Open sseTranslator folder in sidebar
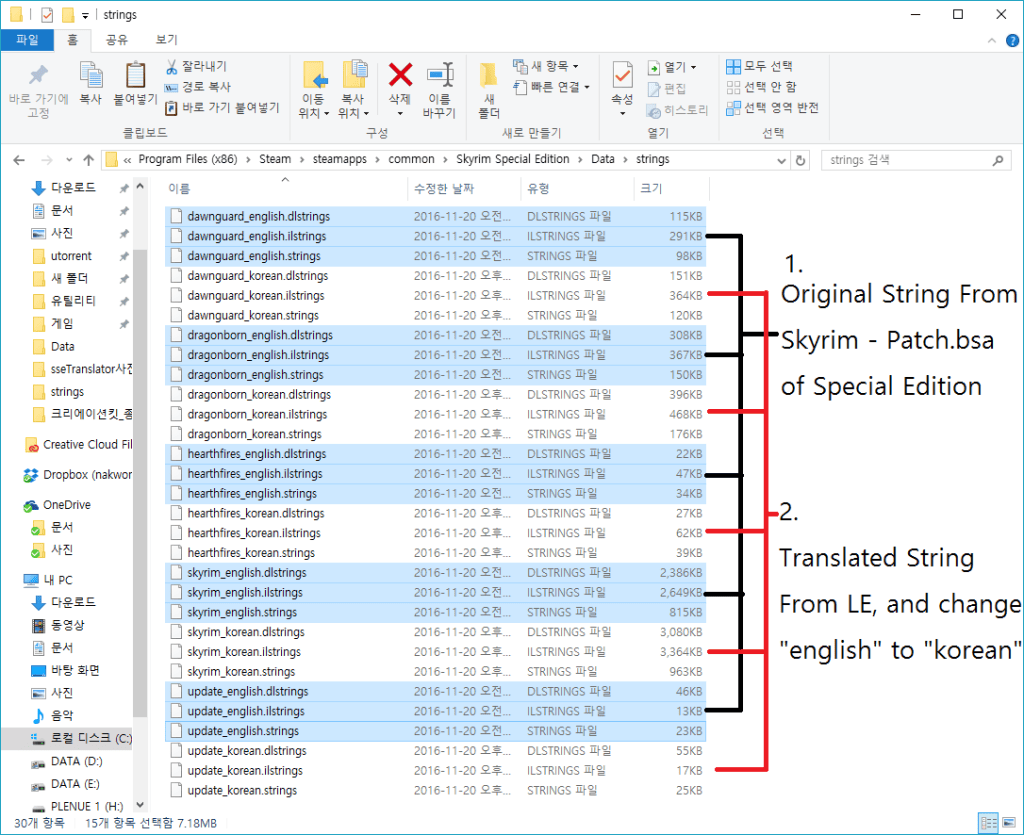1024x835 pixels. pos(82,369)
